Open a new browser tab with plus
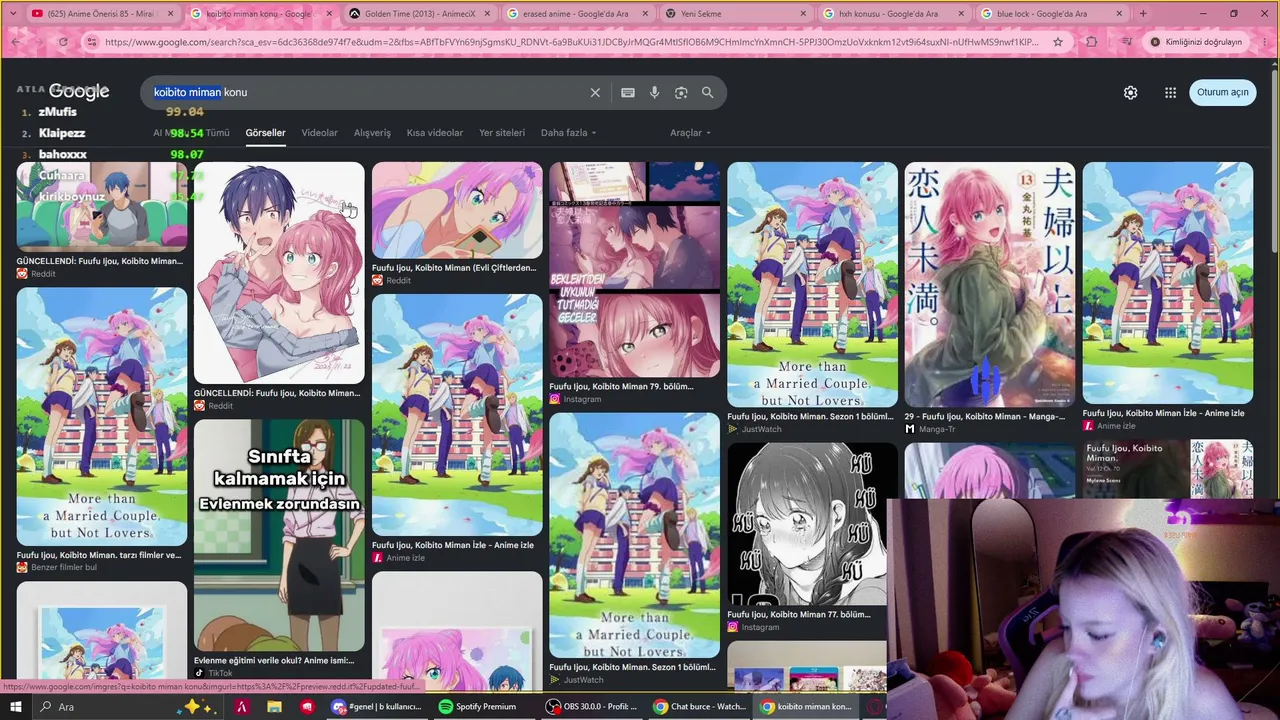Image resolution: width=1280 pixels, height=720 pixels. (x=1143, y=14)
